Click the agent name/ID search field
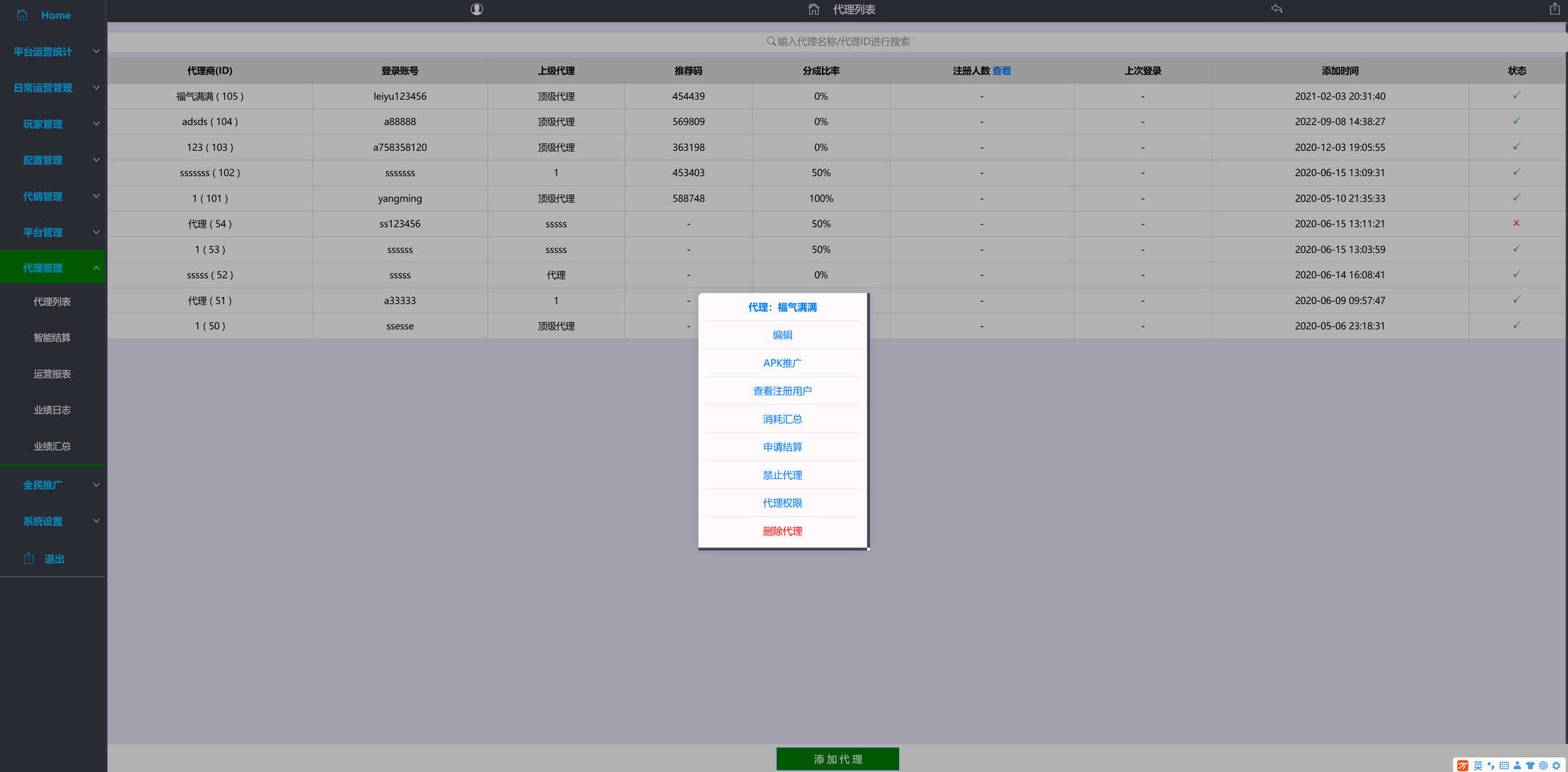1568x772 pixels. click(838, 41)
